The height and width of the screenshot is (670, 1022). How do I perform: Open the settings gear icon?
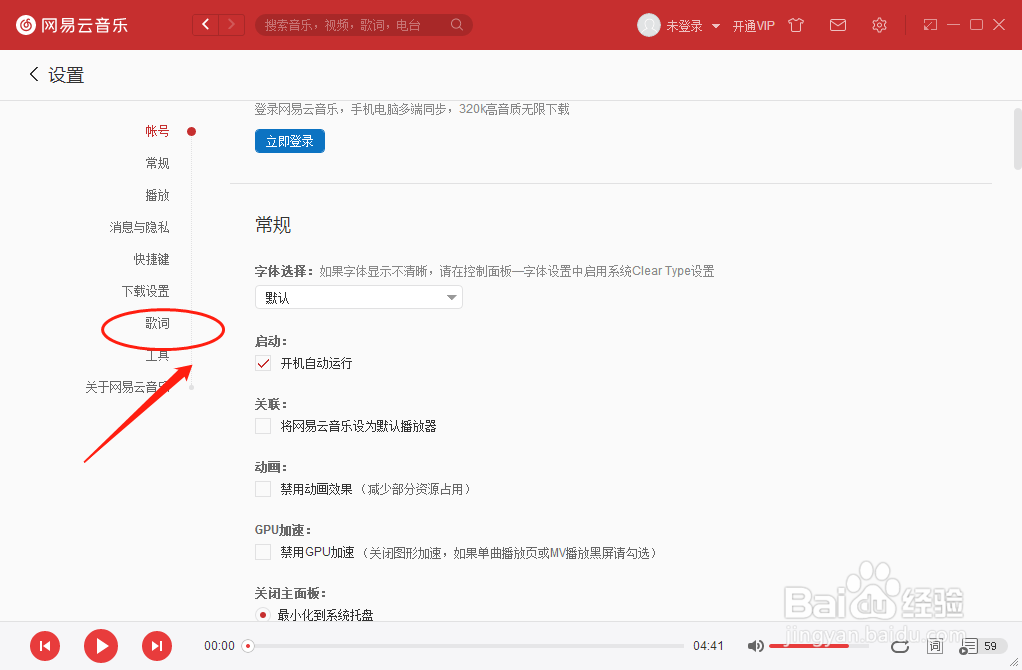pos(879,24)
